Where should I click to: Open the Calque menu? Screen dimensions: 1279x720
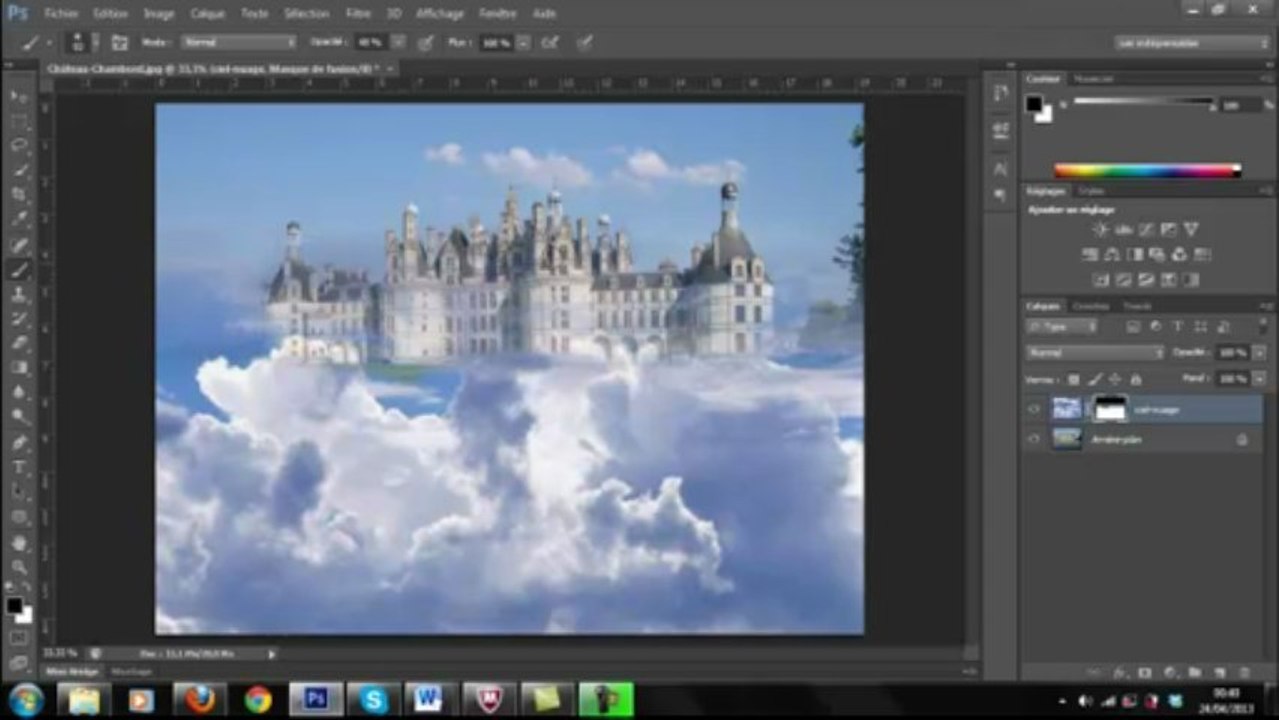[x=208, y=14]
